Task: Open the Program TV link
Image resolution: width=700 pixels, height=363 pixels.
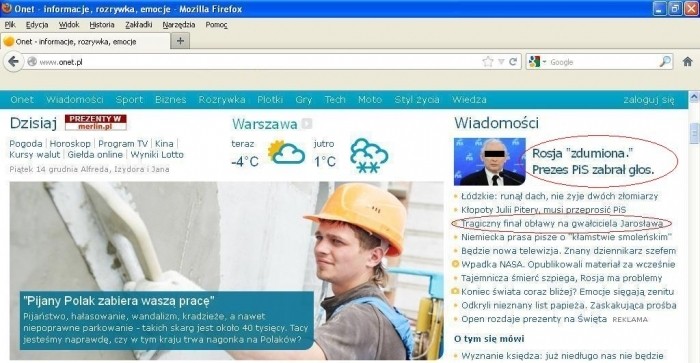Action: point(123,143)
